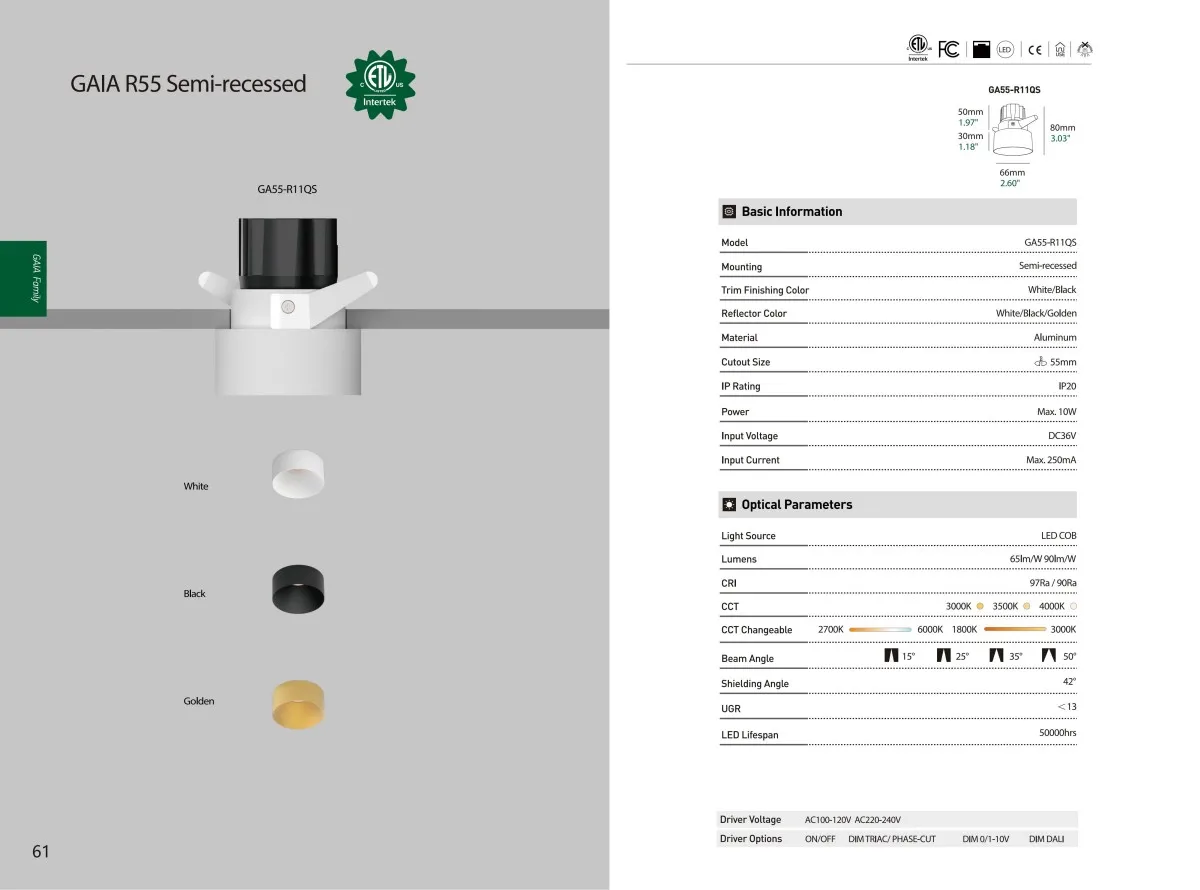Viewport: 1200px width, 890px height.
Task: Click the 'ON/OFF' driver option
Action: coord(820,839)
